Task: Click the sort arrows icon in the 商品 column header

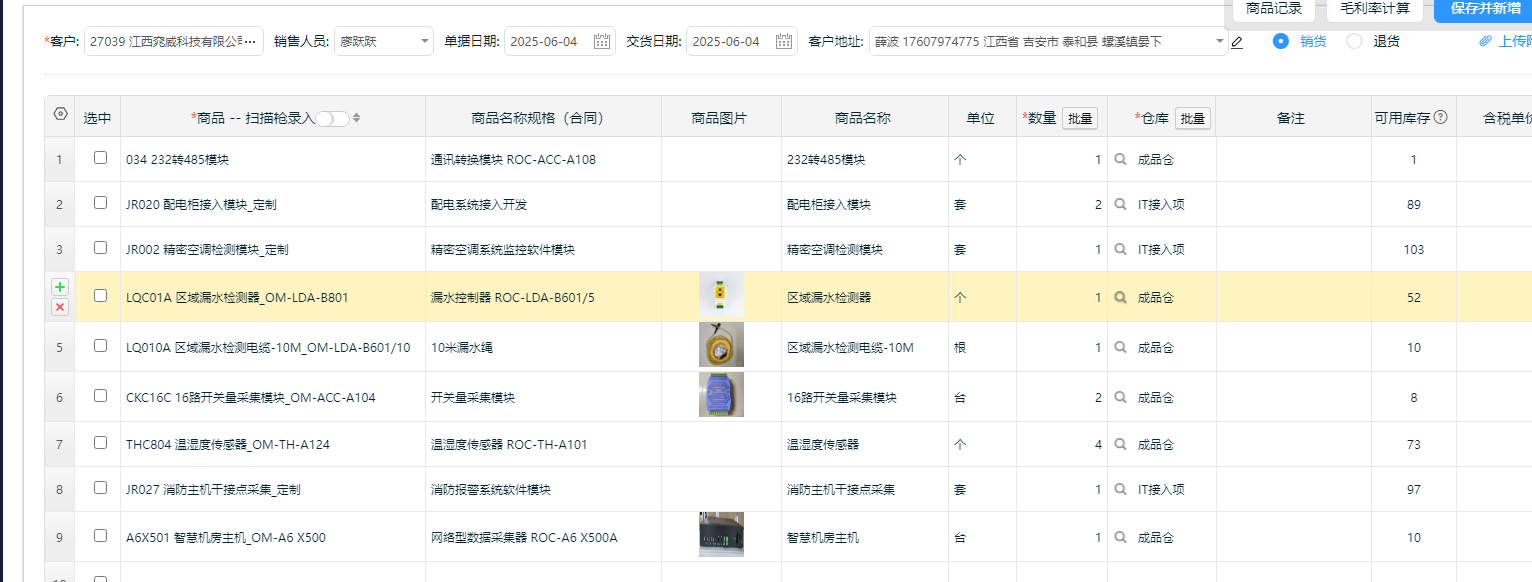Action: coord(356,118)
